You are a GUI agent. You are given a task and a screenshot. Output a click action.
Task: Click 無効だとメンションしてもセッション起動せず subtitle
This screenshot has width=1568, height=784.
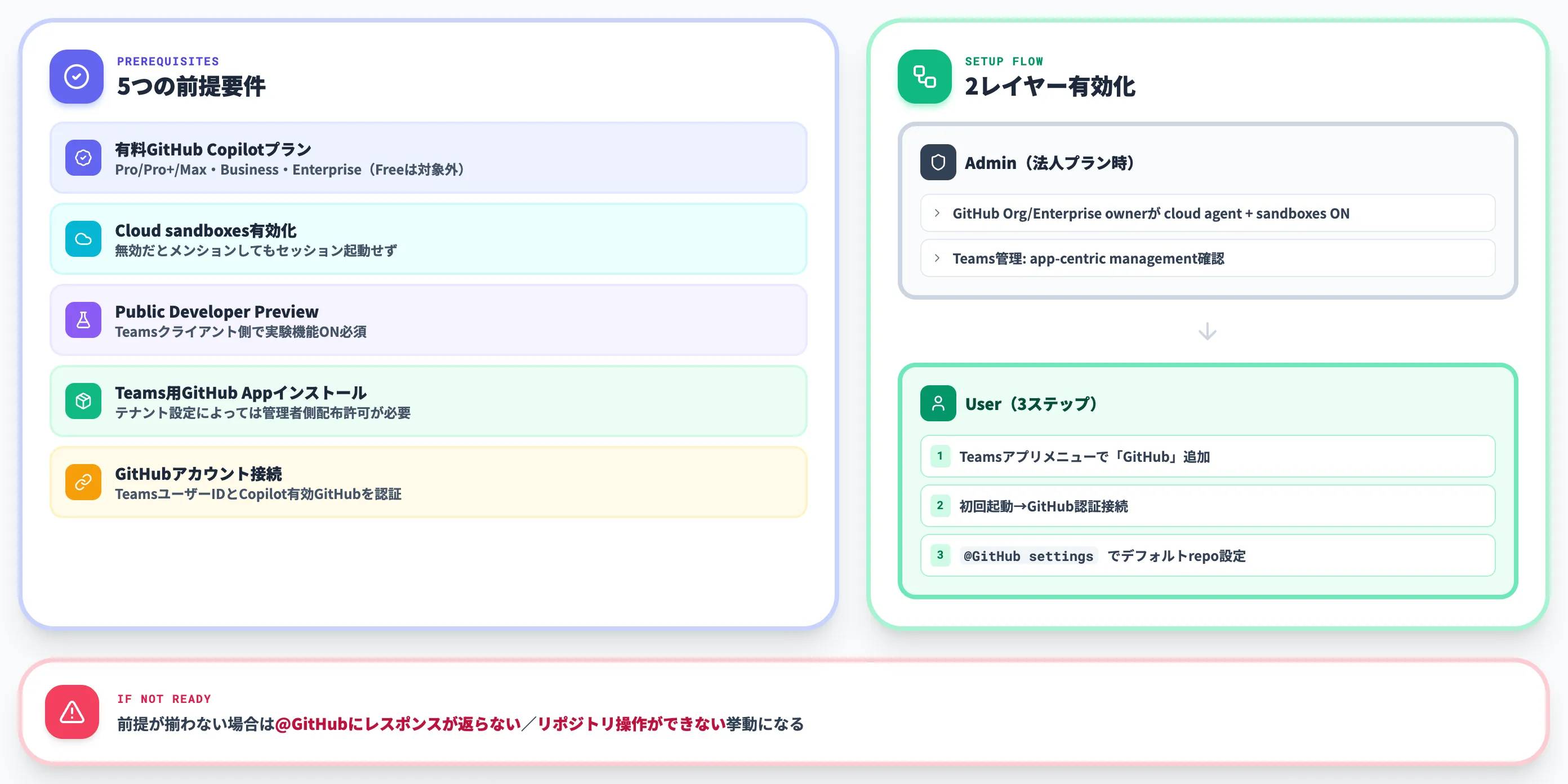tap(256, 251)
